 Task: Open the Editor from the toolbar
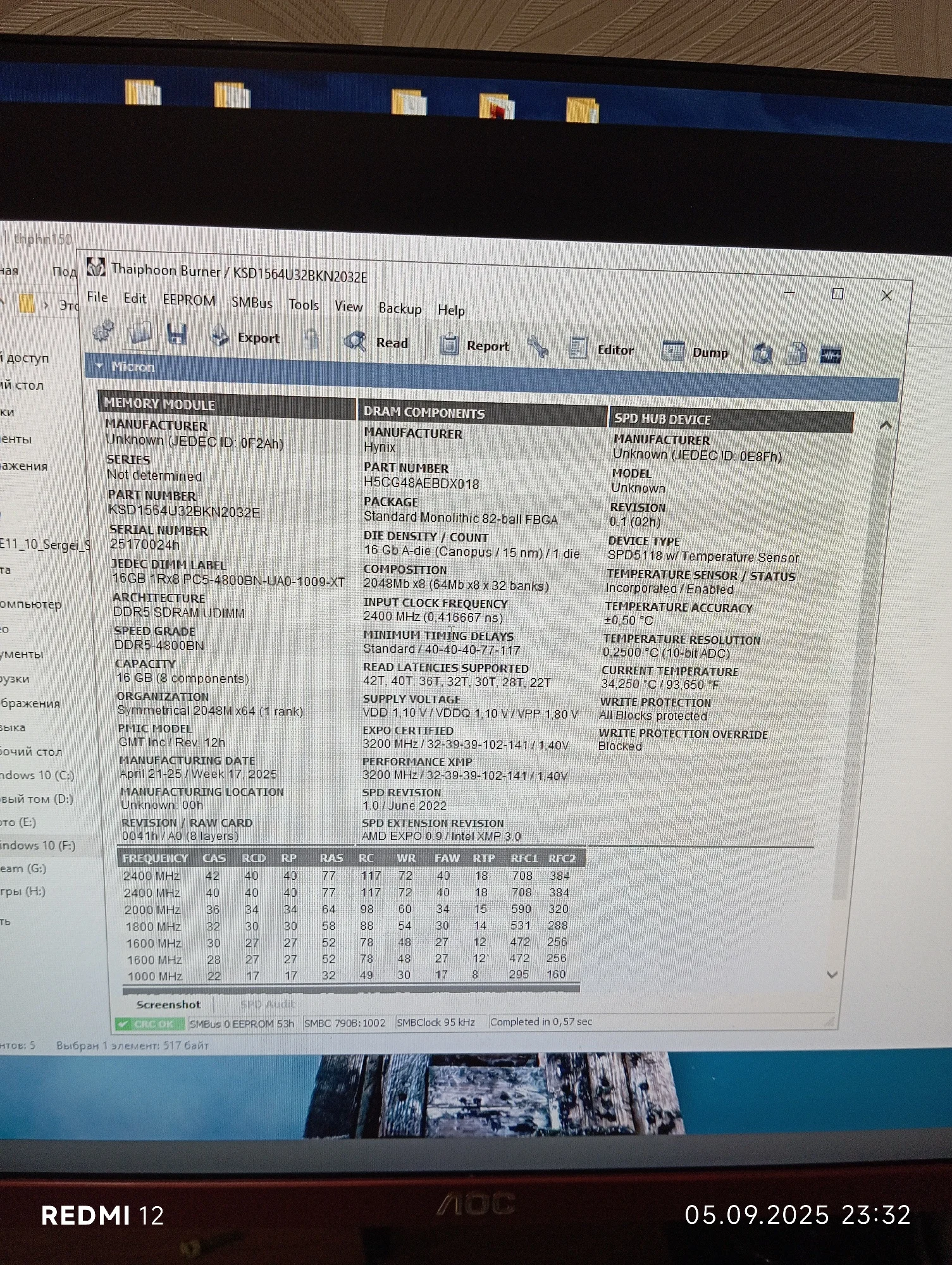(601, 349)
